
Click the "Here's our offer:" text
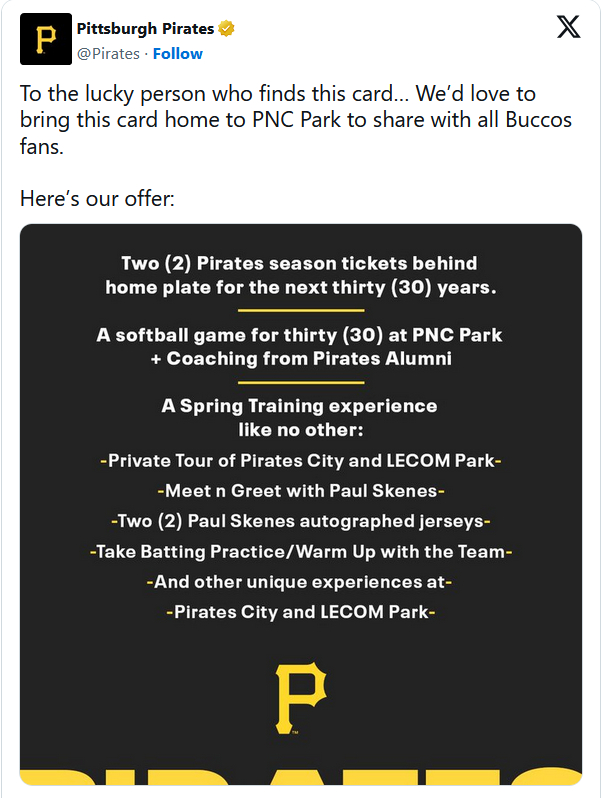click(98, 199)
